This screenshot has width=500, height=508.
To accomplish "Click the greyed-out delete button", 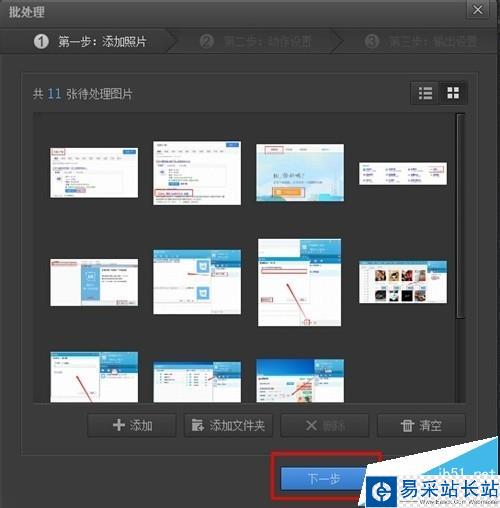I will point(325,425).
